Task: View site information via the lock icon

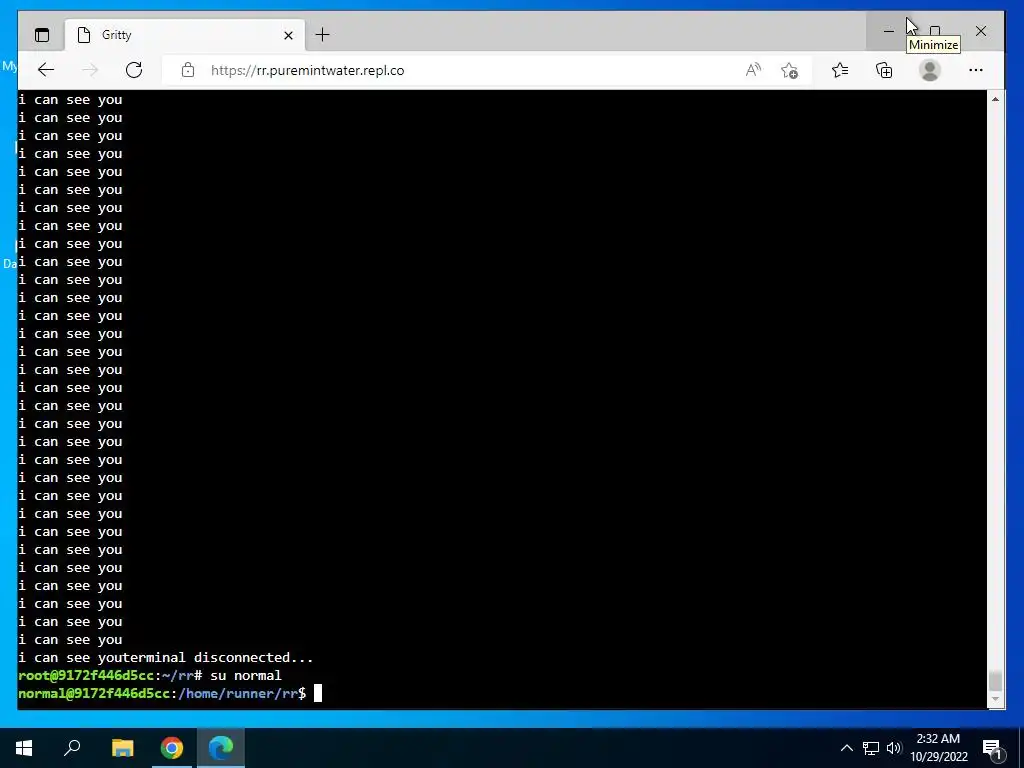Action: pyautogui.click(x=188, y=70)
